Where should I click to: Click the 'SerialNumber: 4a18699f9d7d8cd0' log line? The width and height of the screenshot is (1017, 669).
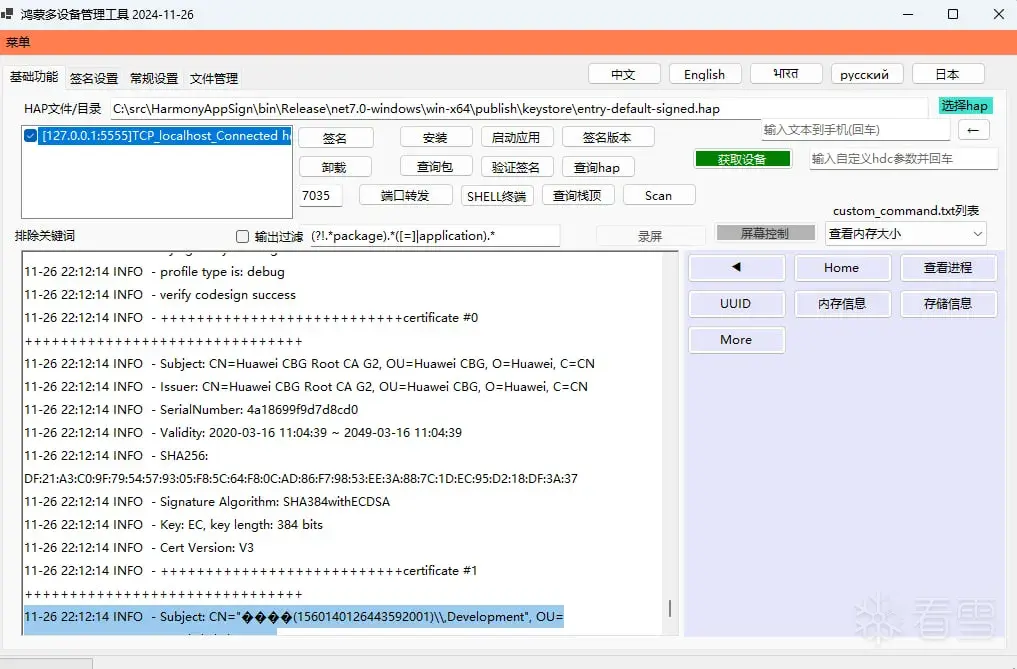tap(191, 409)
